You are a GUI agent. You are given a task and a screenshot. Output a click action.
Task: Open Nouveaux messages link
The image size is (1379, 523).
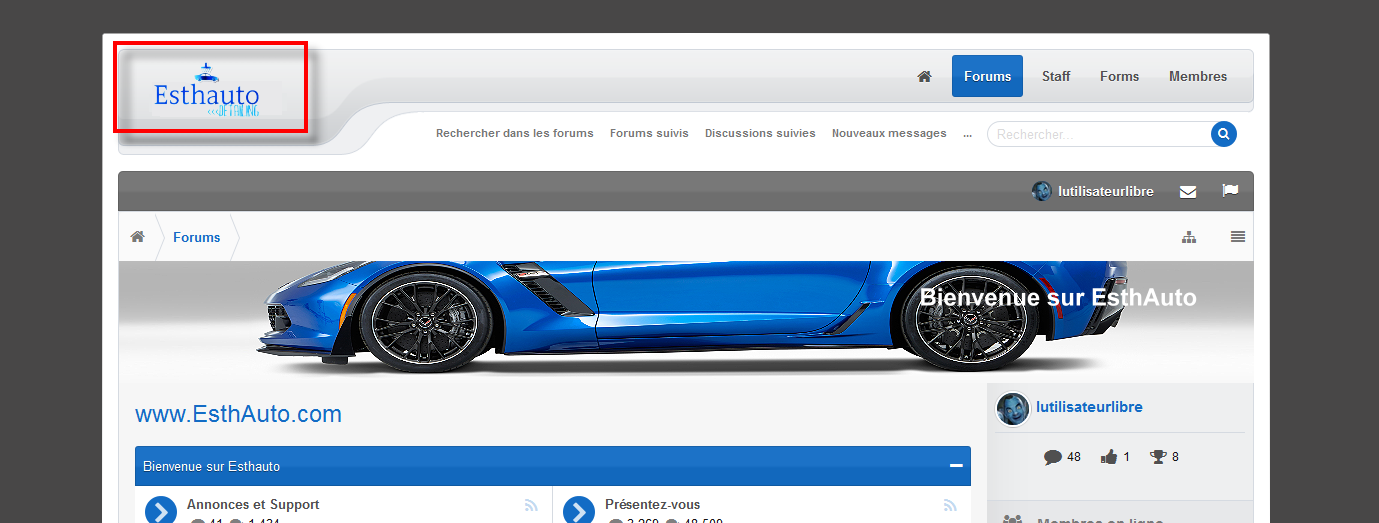[889, 133]
